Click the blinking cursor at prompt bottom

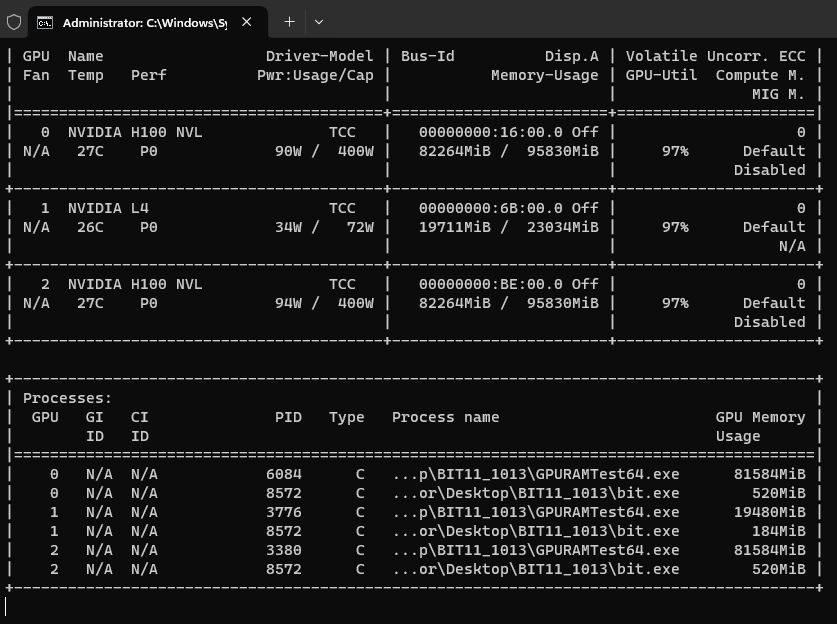pyautogui.click(x=5, y=607)
